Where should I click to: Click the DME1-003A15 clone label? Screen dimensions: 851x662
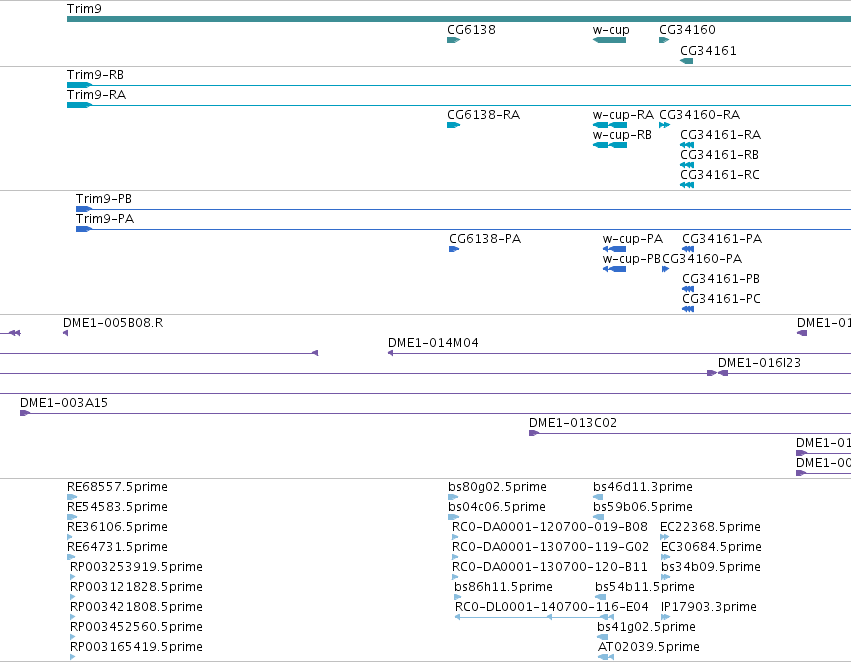64,404
